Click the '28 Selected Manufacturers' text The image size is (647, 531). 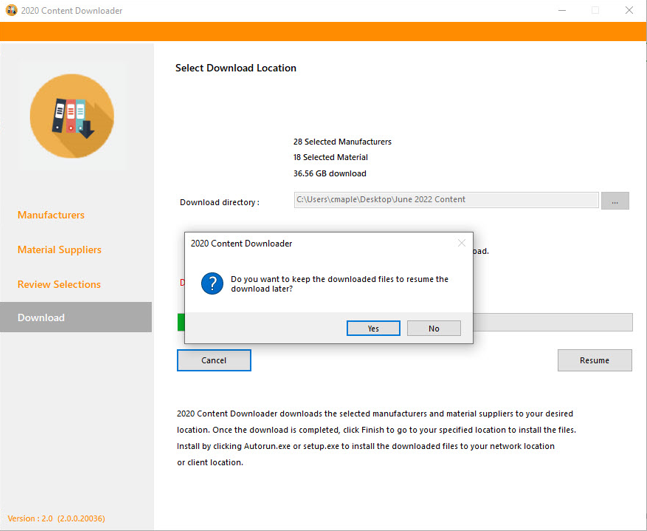(x=342, y=142)
